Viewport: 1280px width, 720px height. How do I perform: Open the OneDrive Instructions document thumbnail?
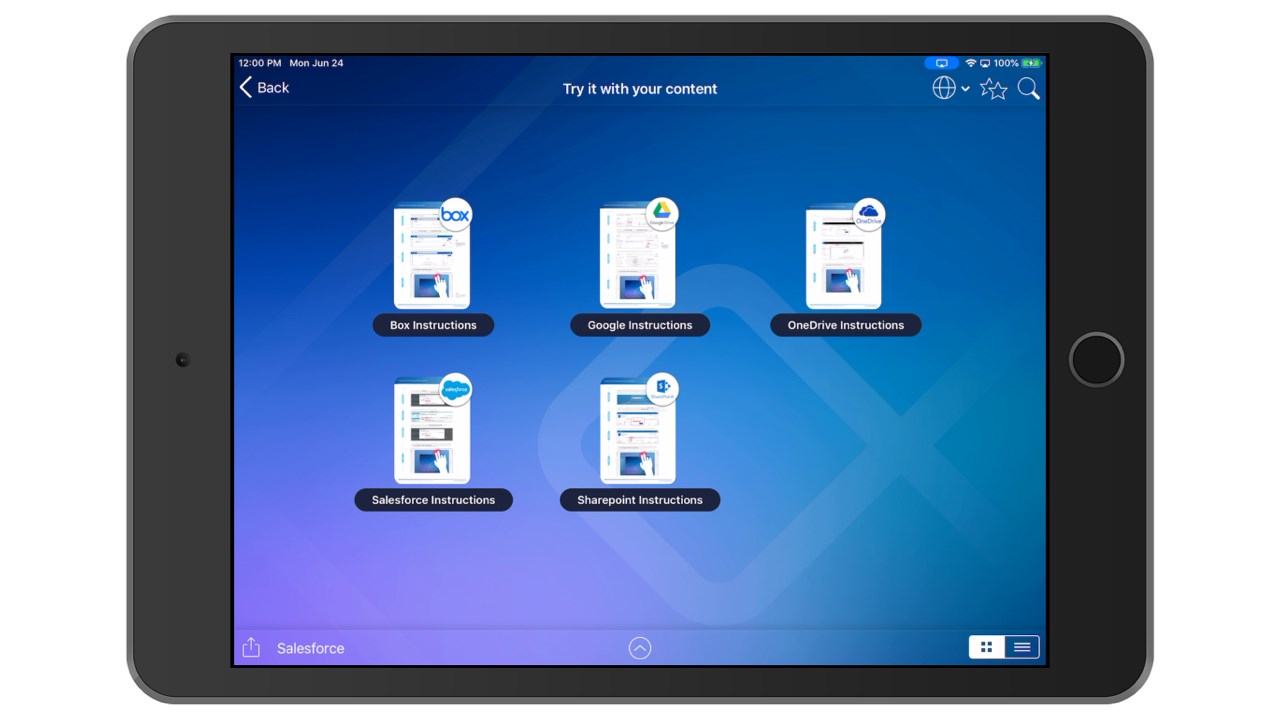[844, 258]
